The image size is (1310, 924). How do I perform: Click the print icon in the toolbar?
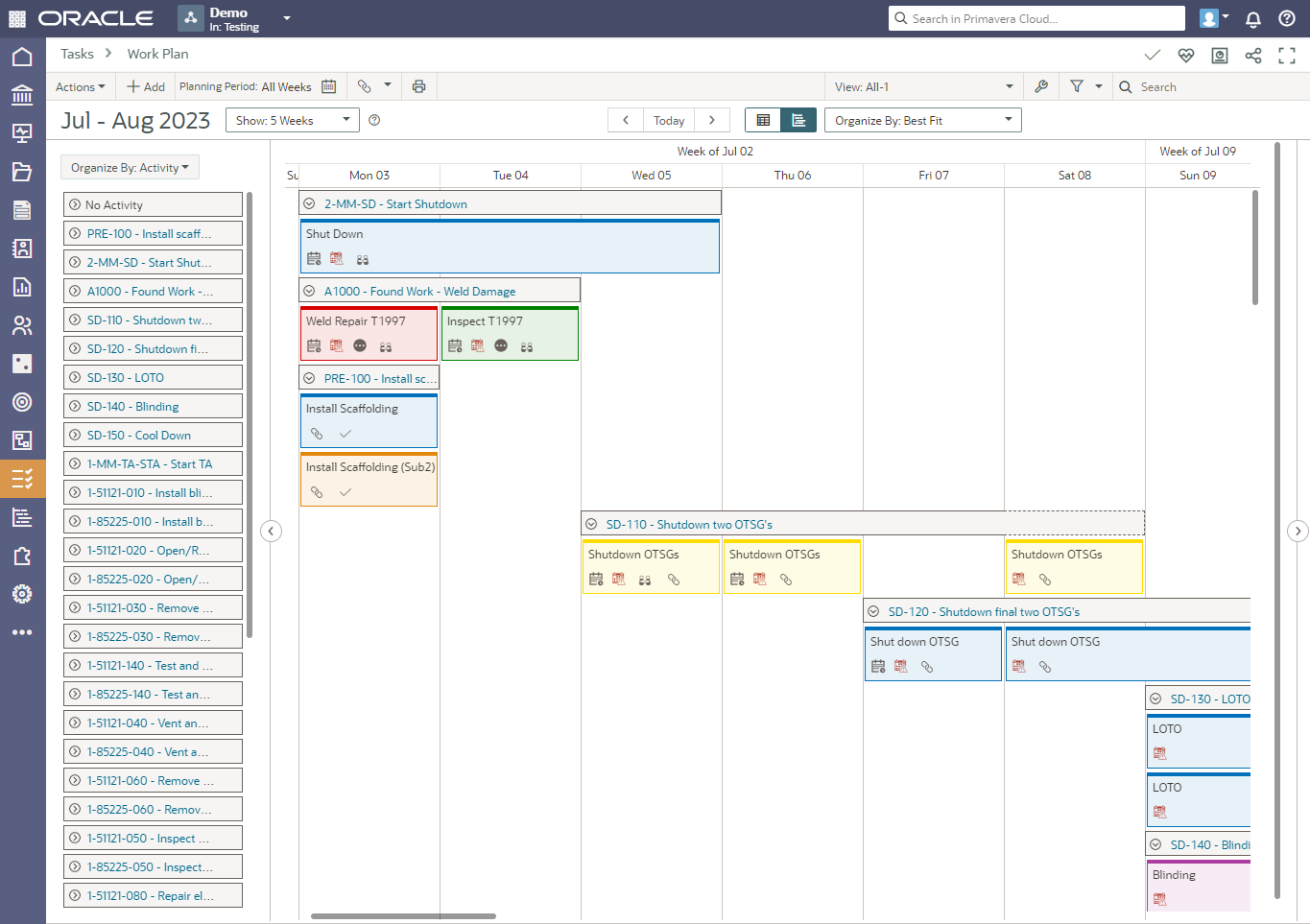[418, 86]
